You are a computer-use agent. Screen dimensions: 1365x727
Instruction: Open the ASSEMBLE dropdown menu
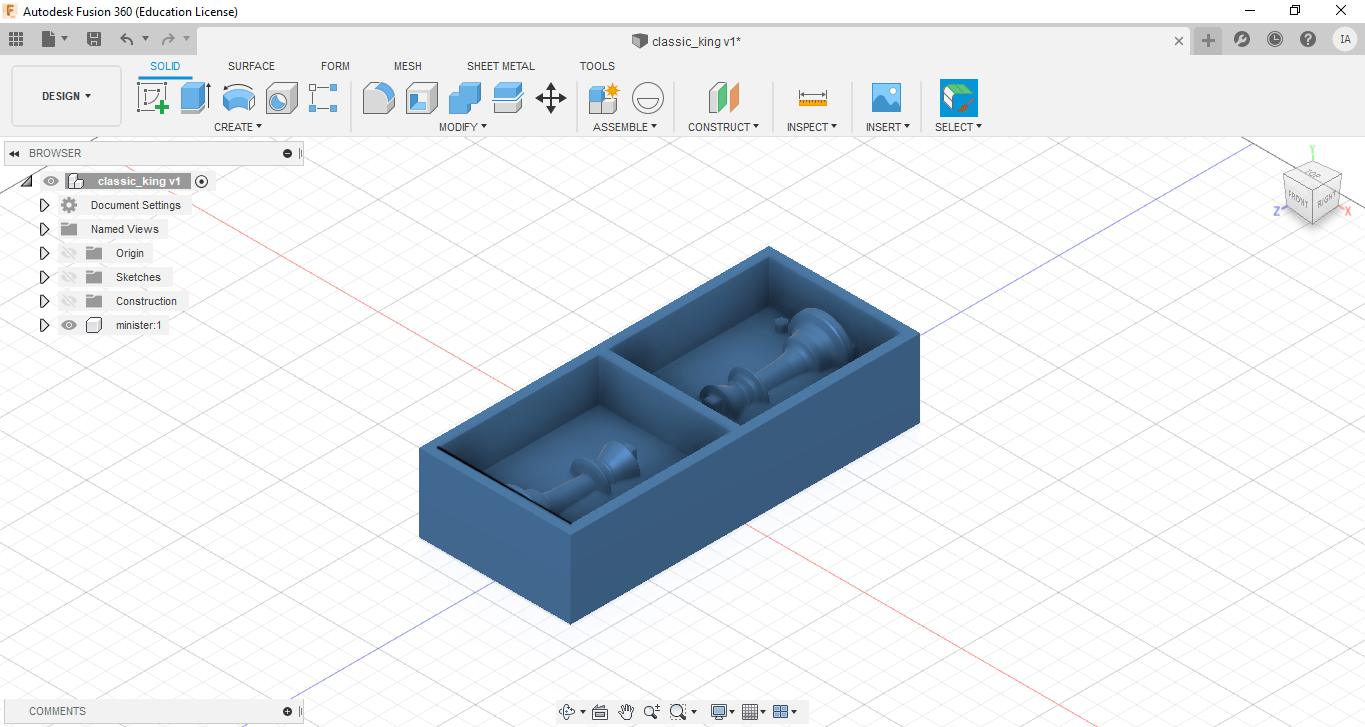[x=625, y=127]
